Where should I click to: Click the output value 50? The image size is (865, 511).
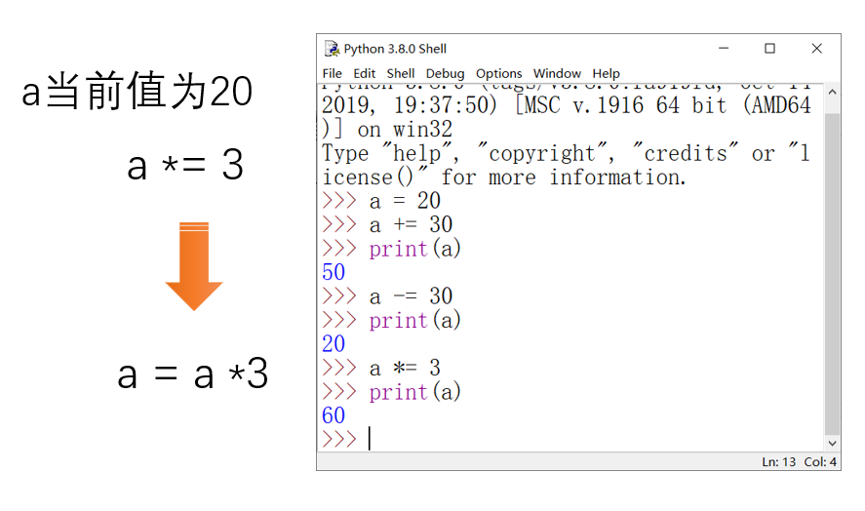(x=334, y=272)
